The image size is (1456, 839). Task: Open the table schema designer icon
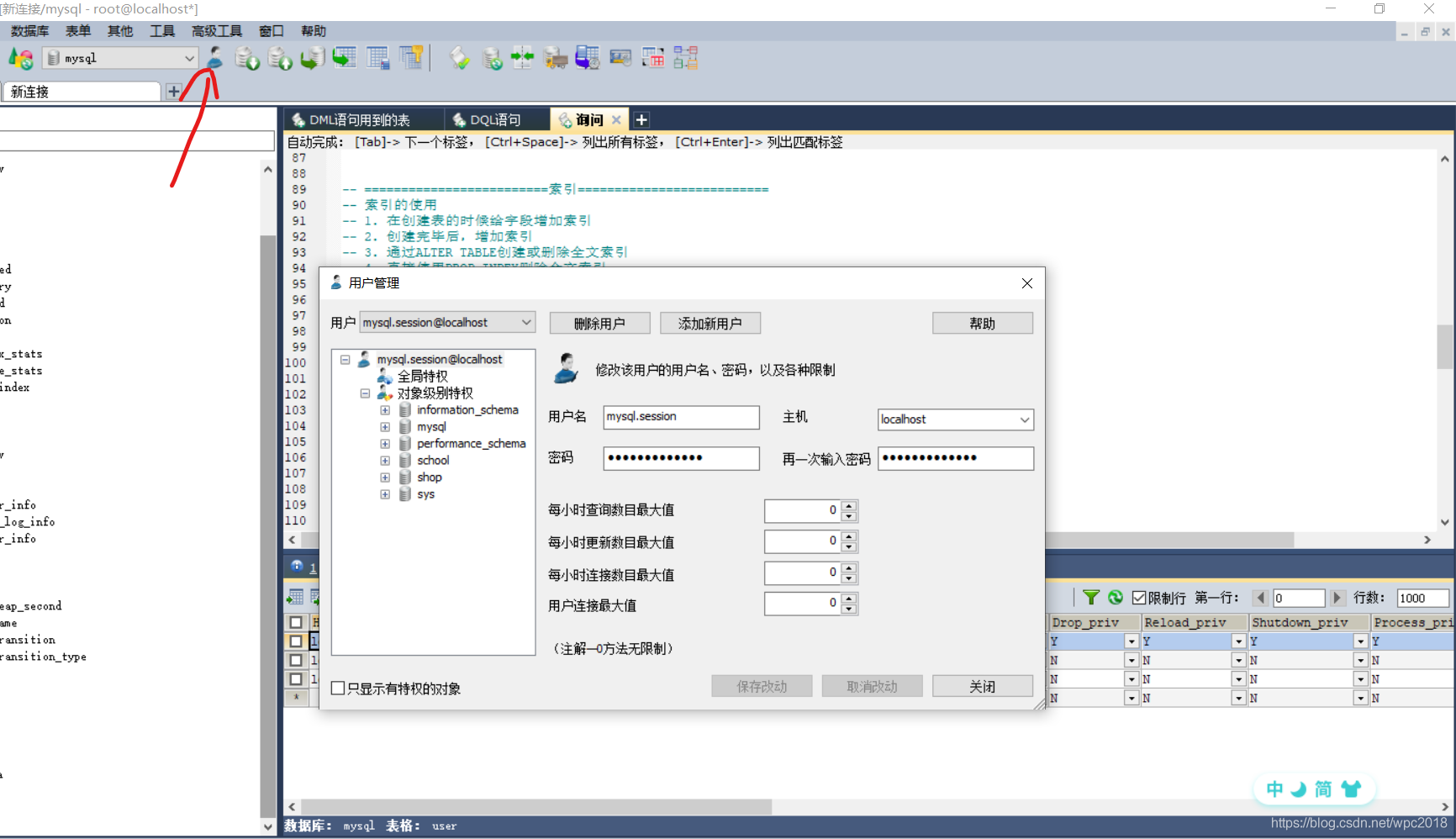click(x=378, y=58)
